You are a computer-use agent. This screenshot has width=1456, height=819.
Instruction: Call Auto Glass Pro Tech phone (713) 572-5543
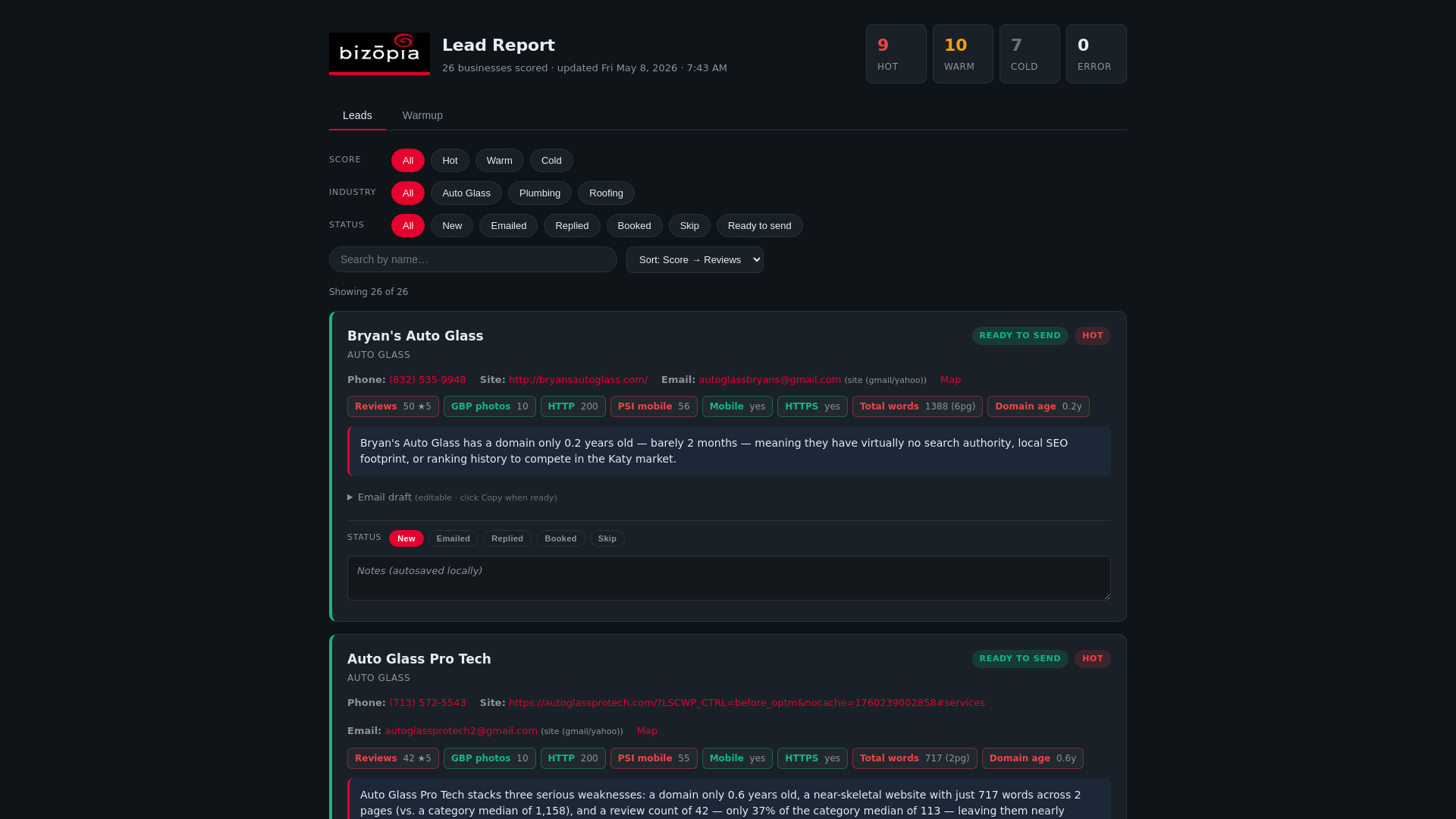point(428,703)
